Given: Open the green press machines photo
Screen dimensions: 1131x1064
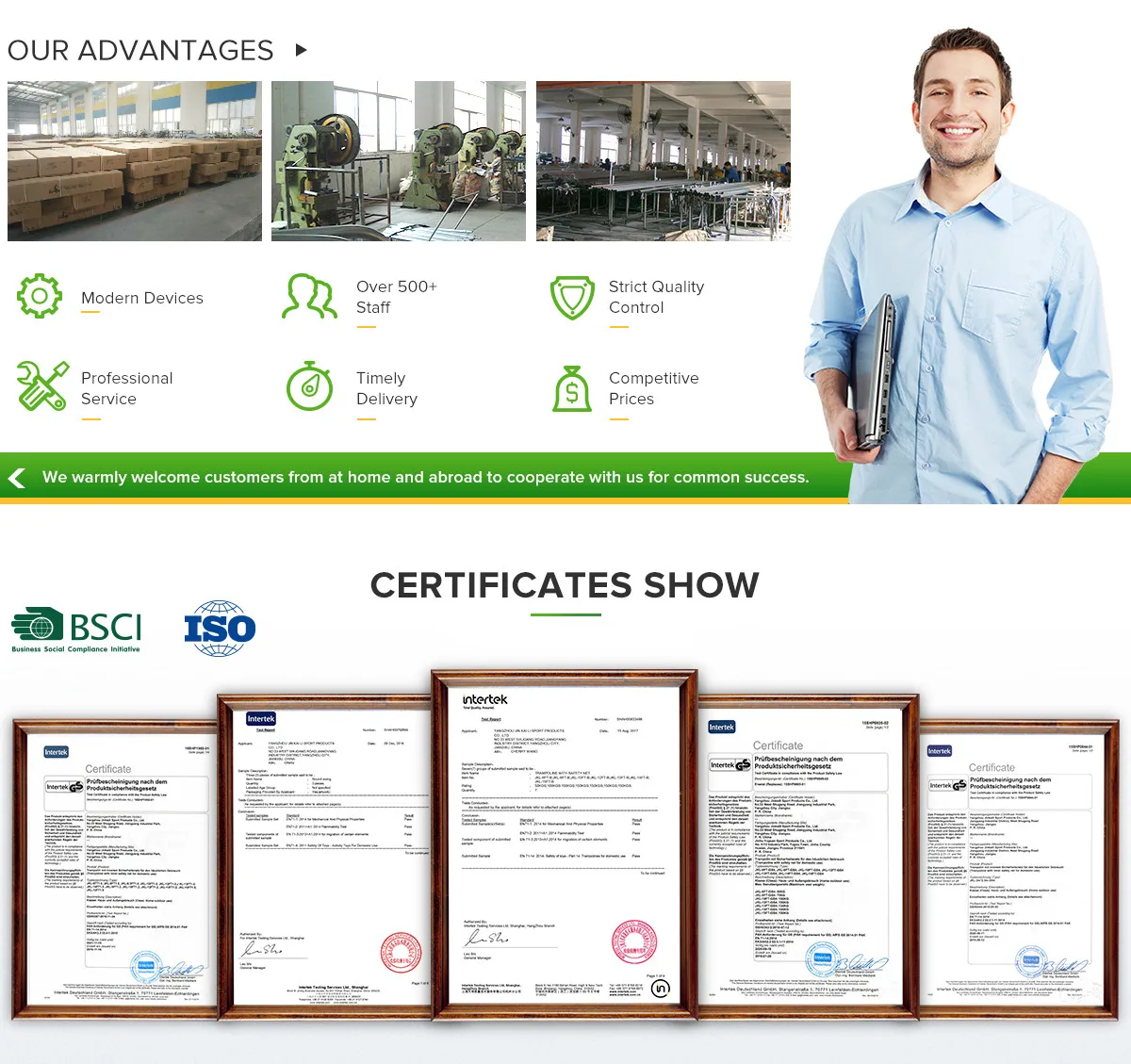Looking at the screenshot, I should [399, 161].
